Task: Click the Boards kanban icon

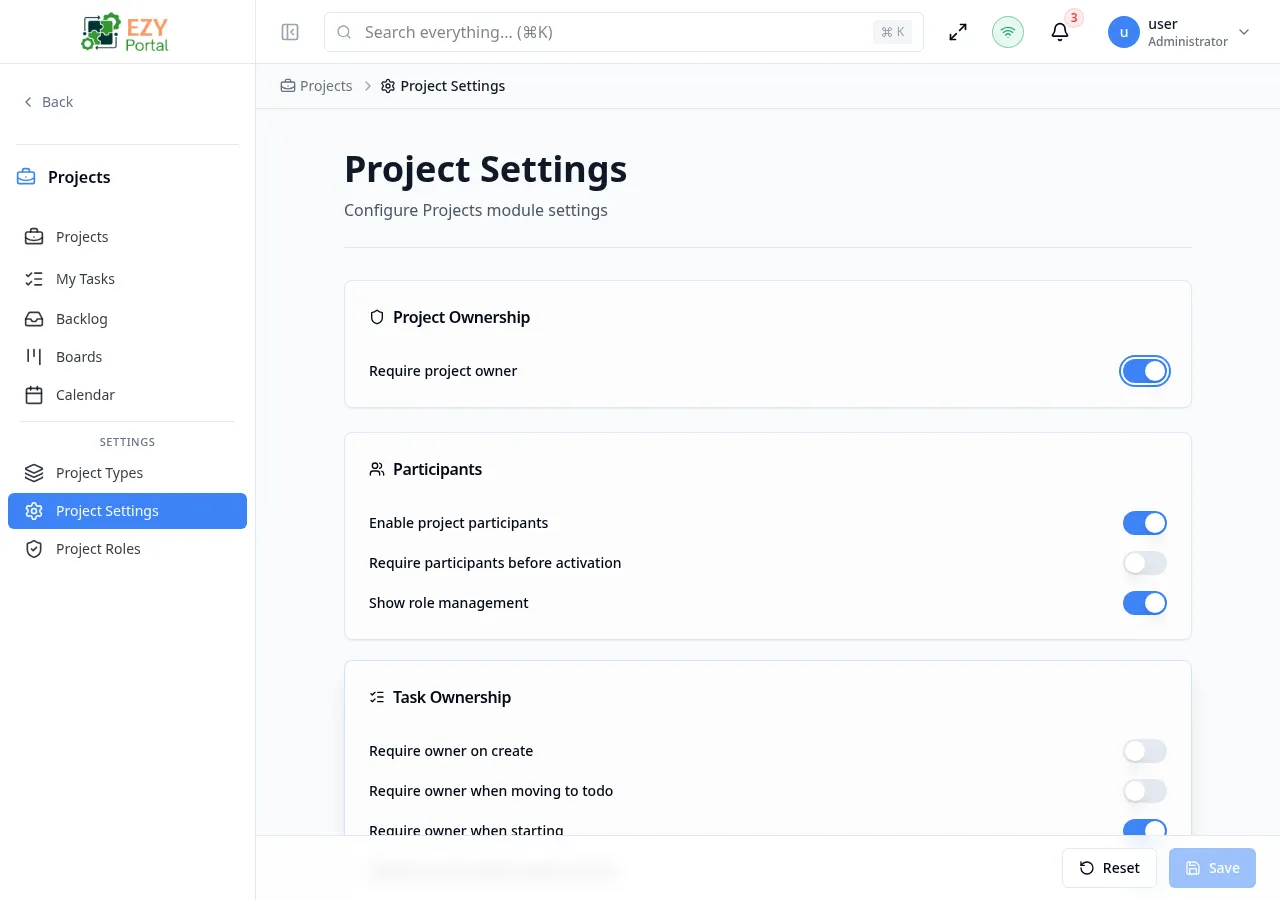Action: click(x=34, y=357)
